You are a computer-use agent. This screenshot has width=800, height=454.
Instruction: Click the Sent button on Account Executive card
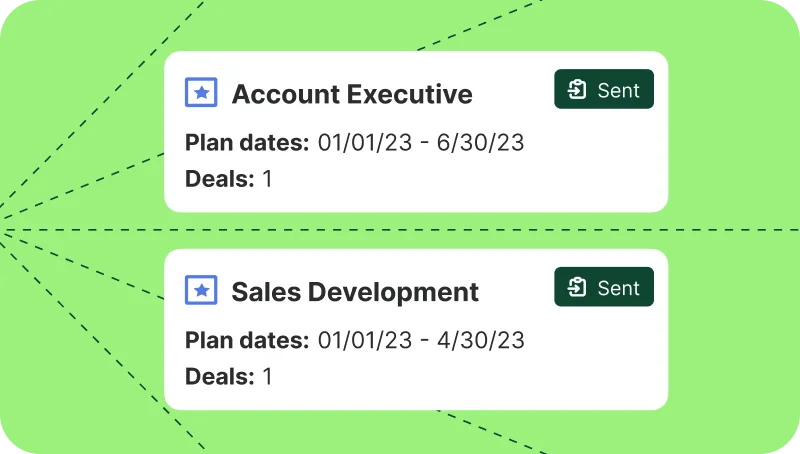pos(604,89)
